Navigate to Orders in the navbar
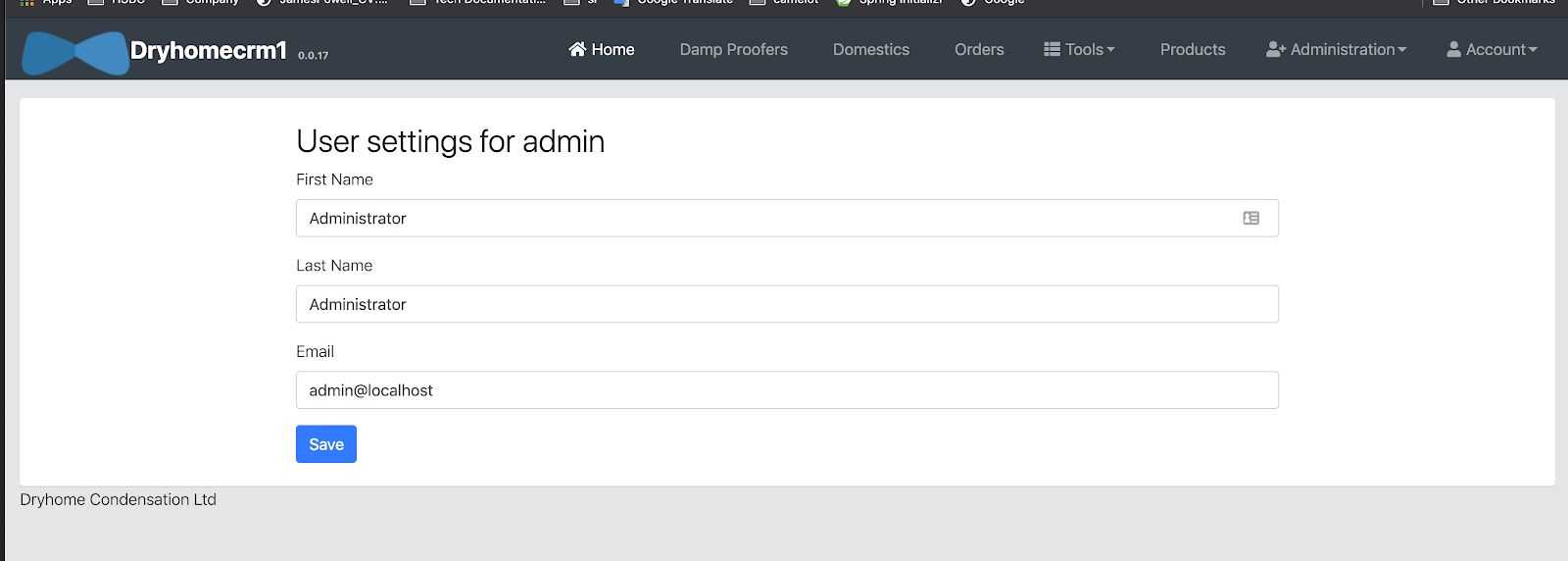This screenshot has height=561, width=1568. click(x=979, y=50)
